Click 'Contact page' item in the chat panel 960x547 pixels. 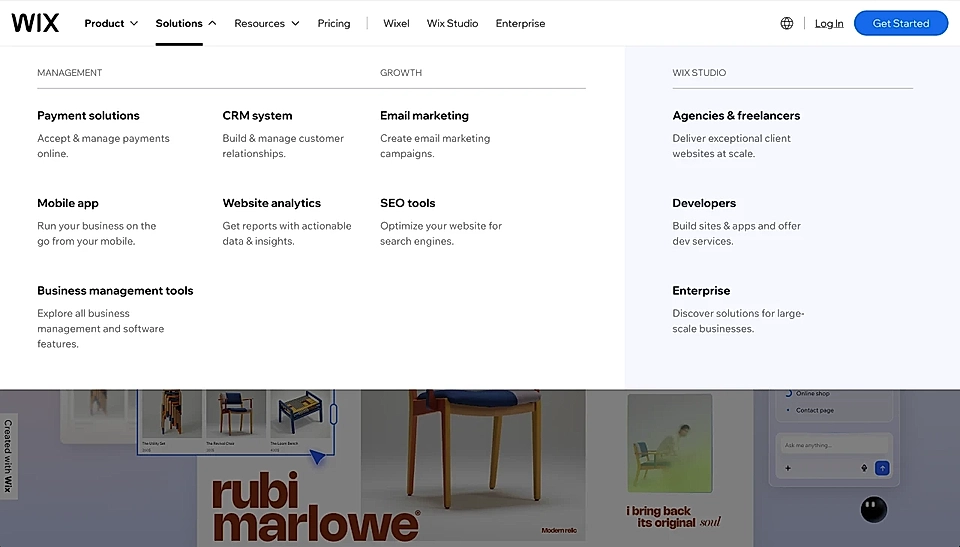tap(814, 410)
